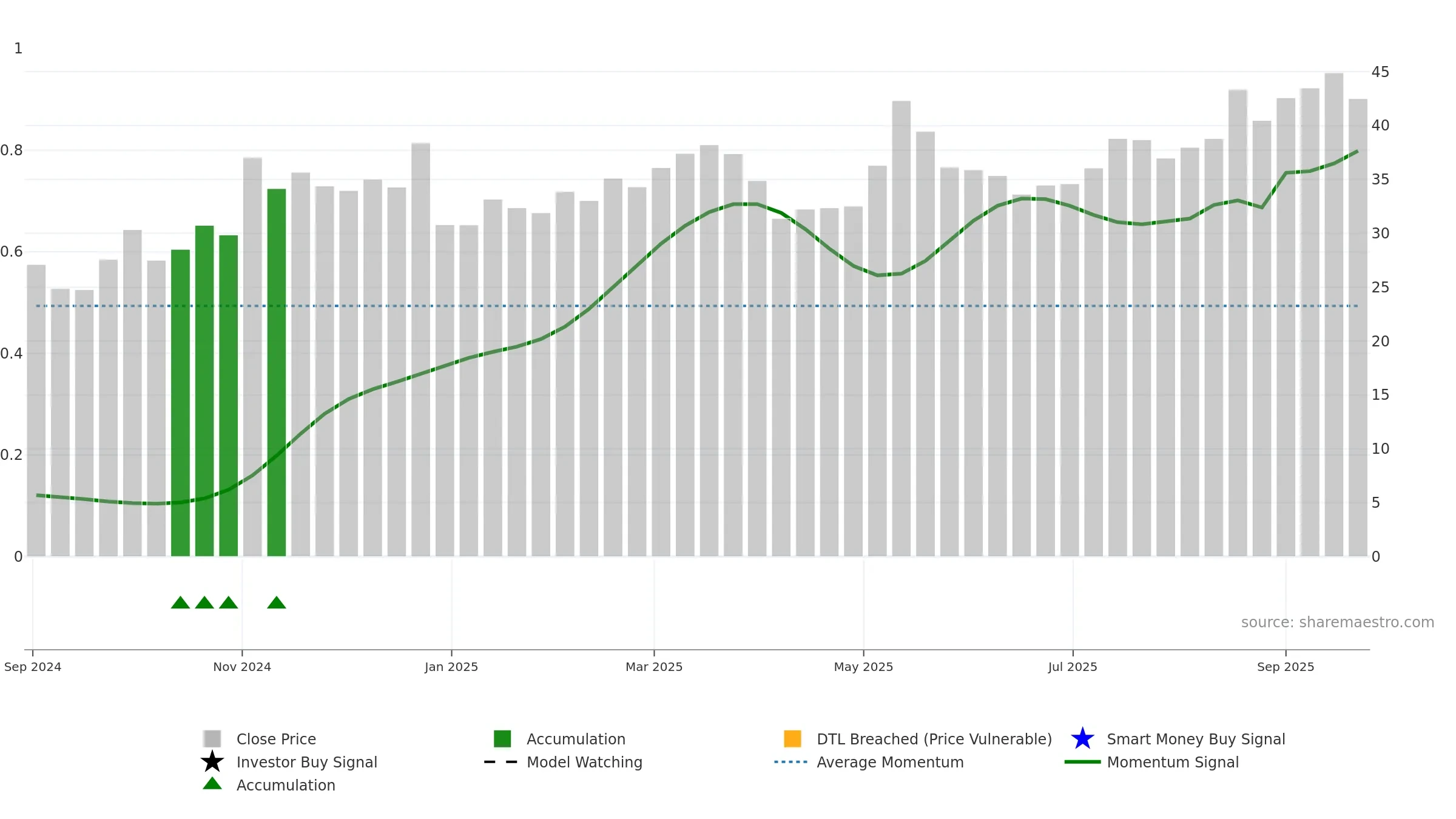Click the Nov 2024 axis label
This screenshot has width=1456, height=819.
(x=242, y=667)
